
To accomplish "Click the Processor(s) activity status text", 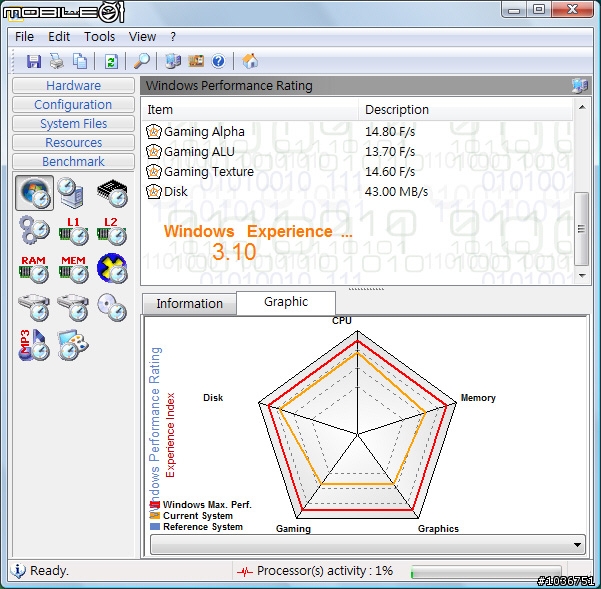I will [x=325, y=571].
